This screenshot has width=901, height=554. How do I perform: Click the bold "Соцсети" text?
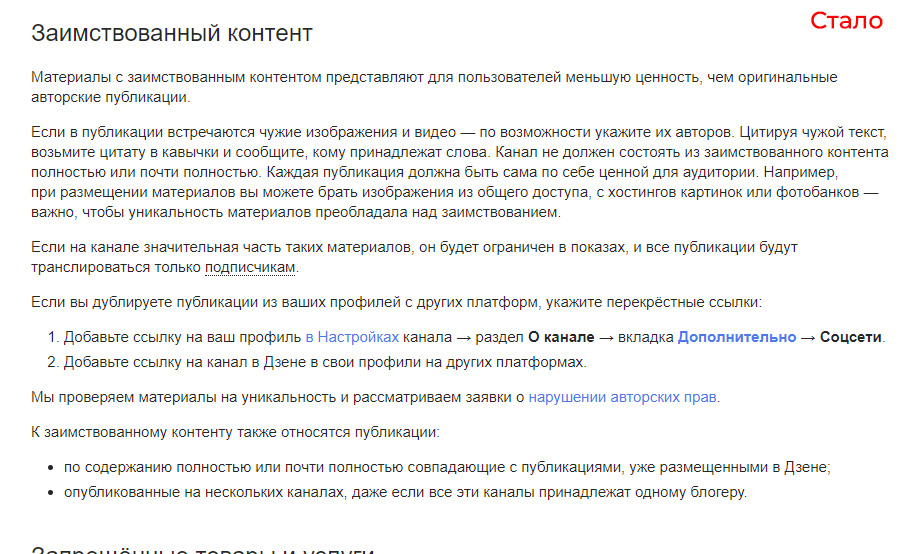click(850, 337)
